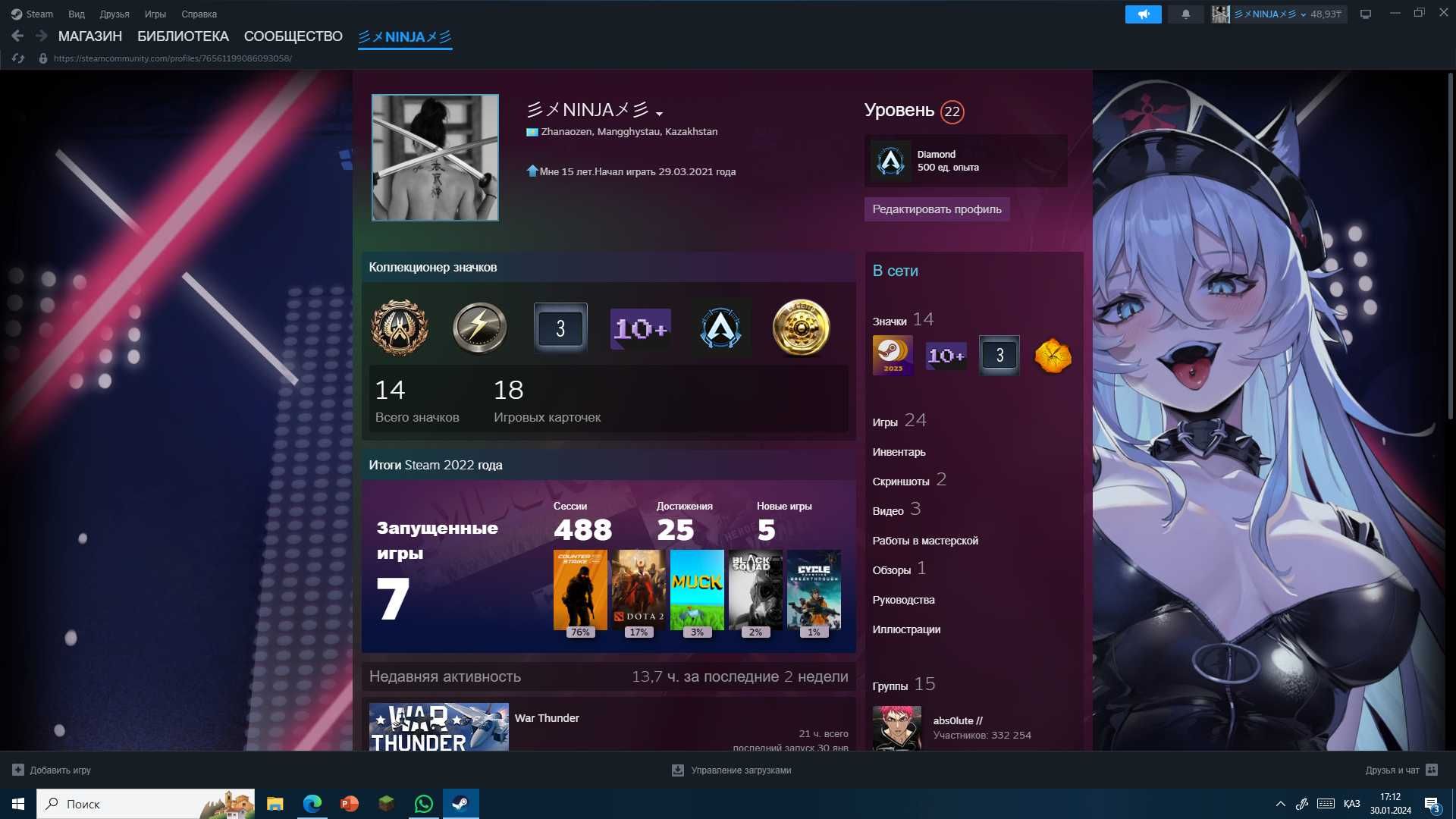1456x819 pixels.
Task: Open the Steam menu
Action: click(32, 14)
